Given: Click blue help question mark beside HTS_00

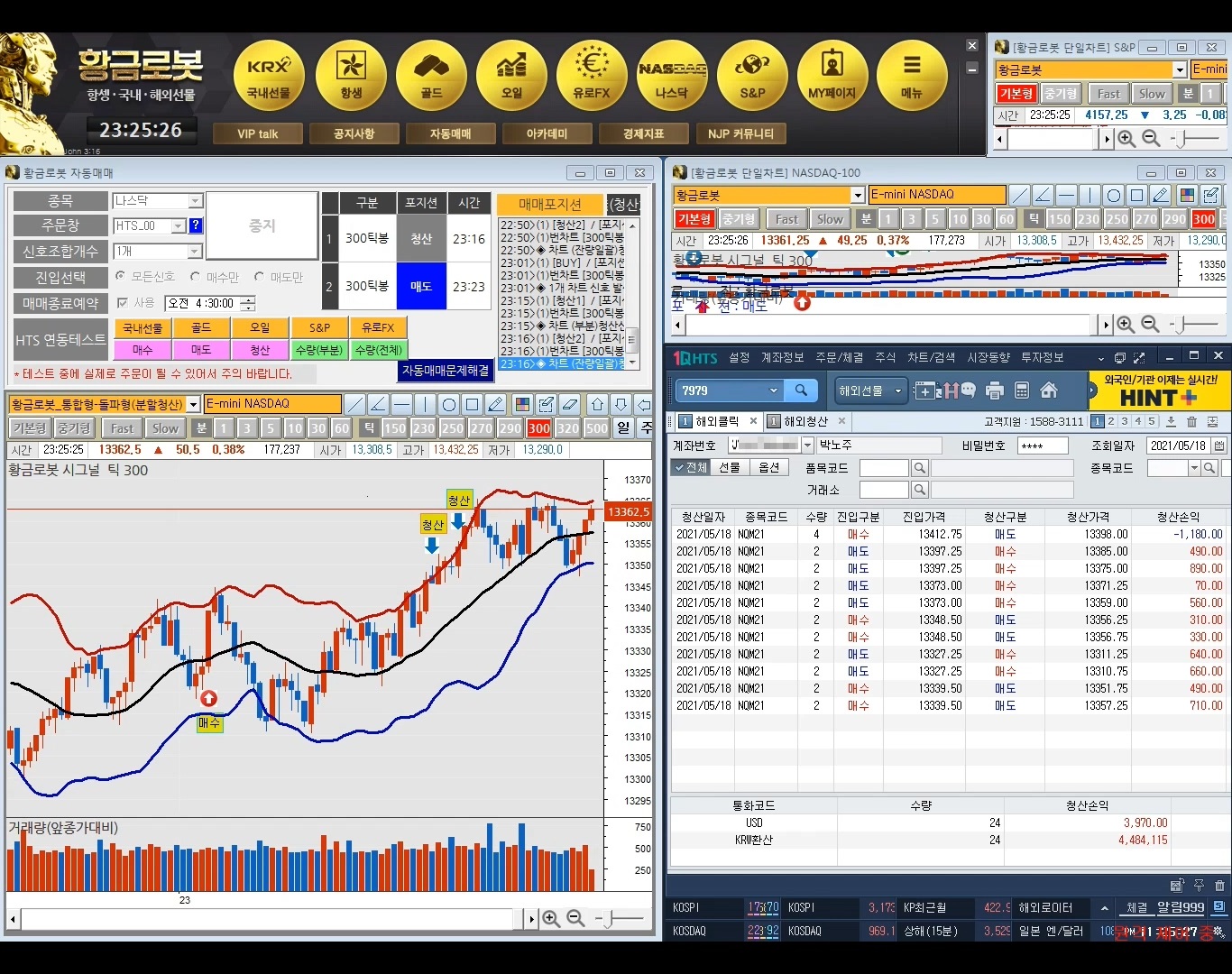Looking at the screenshot, I should pyautogui.click(x=195, y=225).
